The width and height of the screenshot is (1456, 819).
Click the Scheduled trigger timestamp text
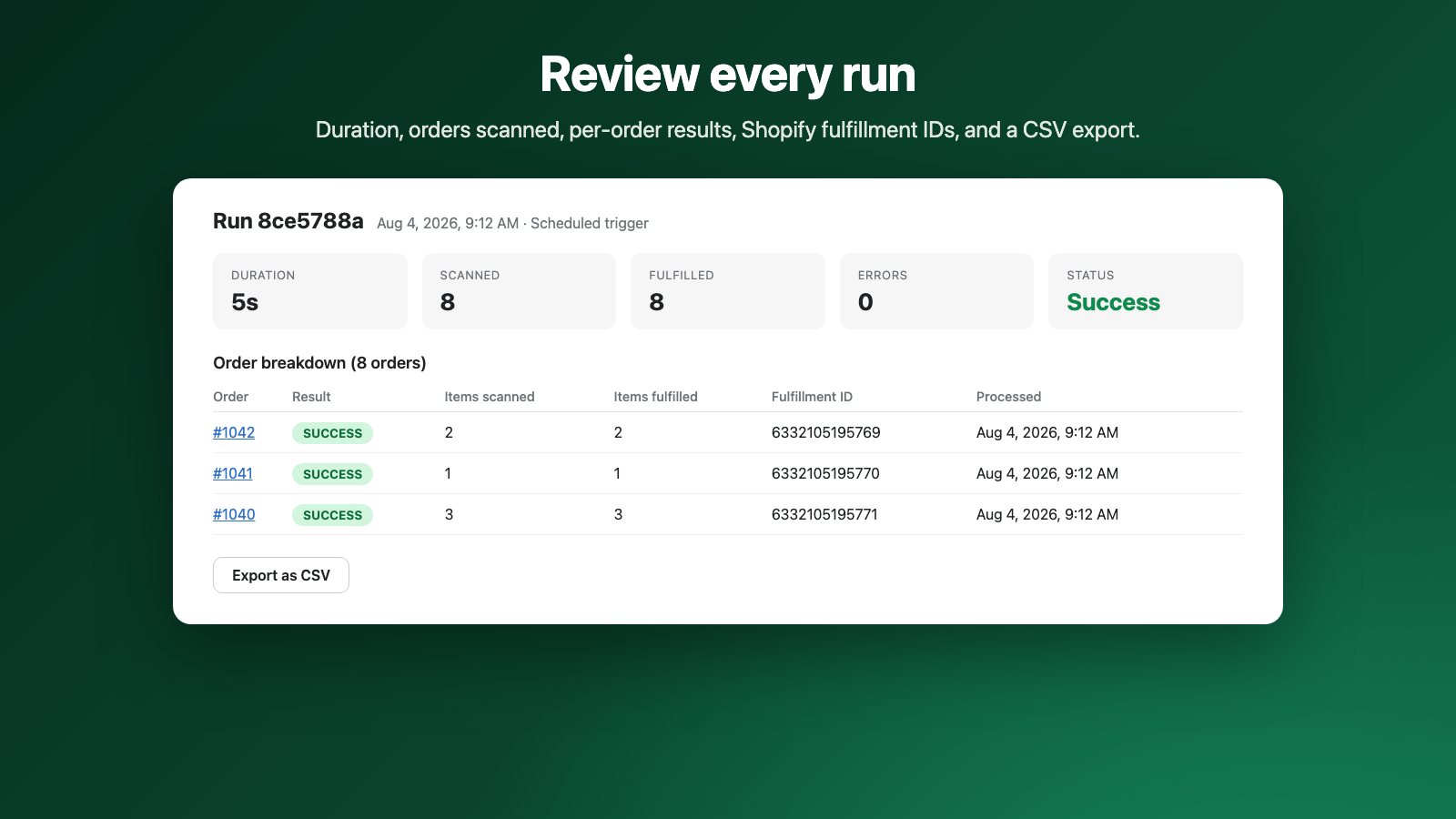[x=512, y=223]
